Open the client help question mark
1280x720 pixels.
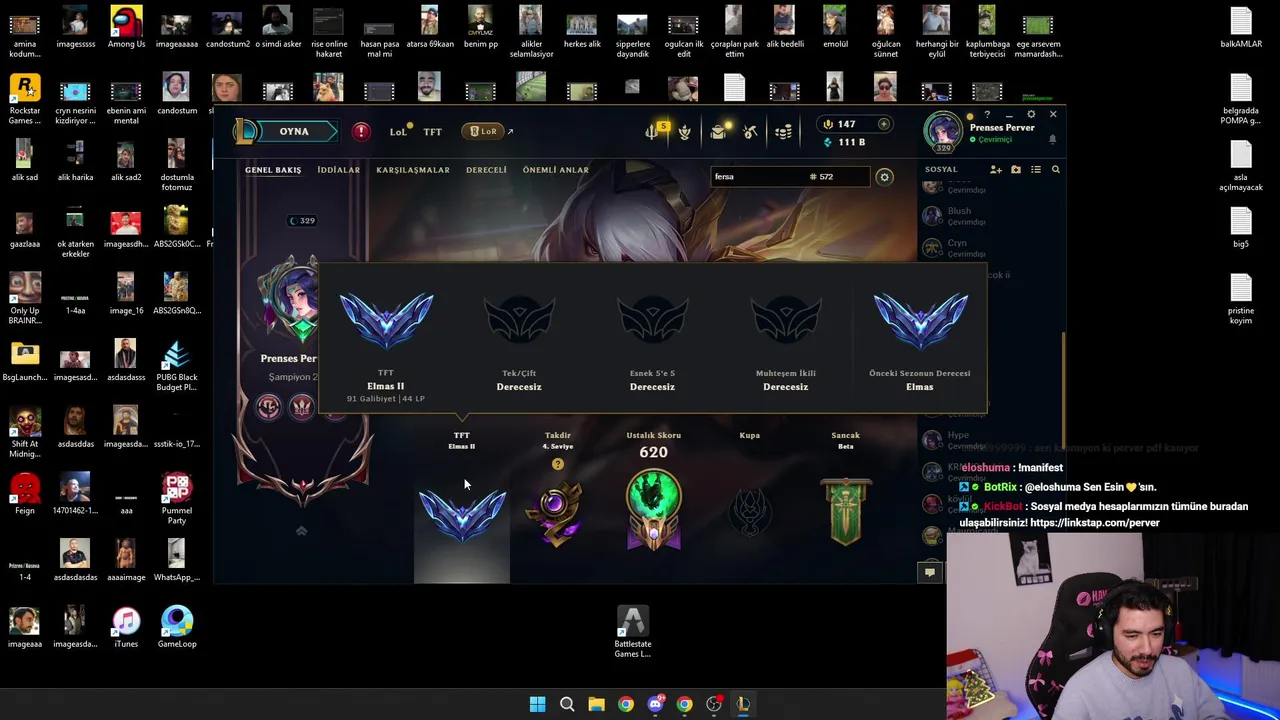pos(987,115)
